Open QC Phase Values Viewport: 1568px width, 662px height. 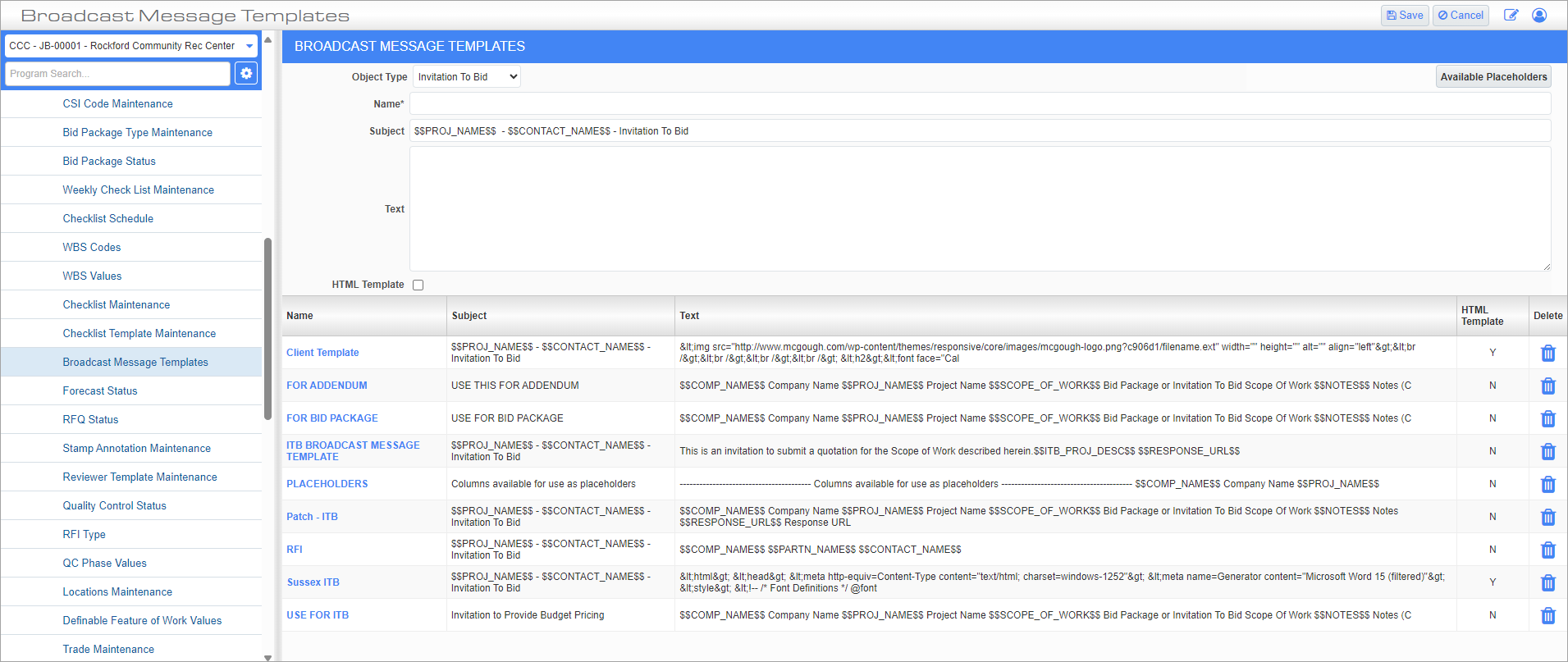point(104,564)
